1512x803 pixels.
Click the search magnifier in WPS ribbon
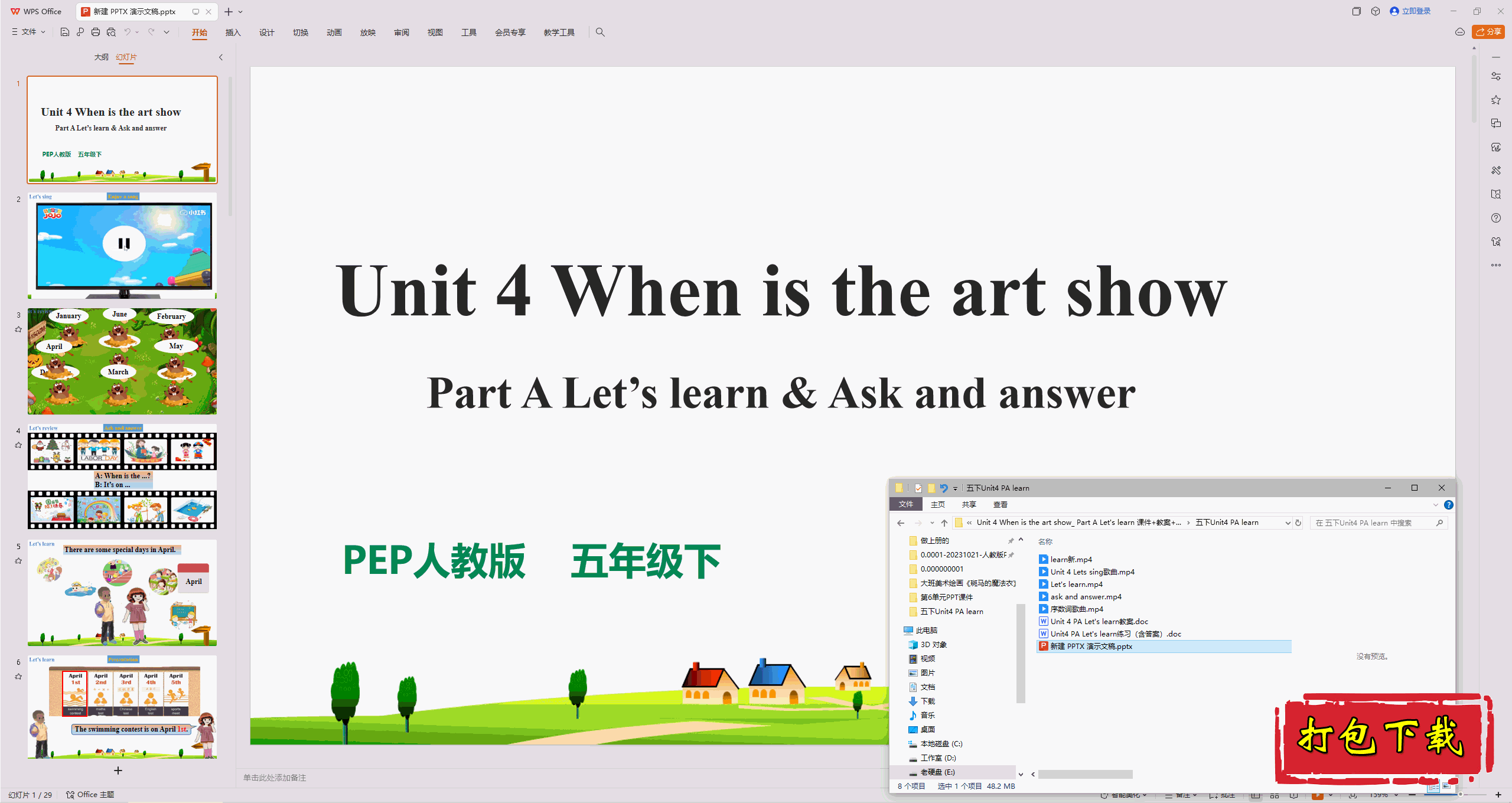point(600,32)
